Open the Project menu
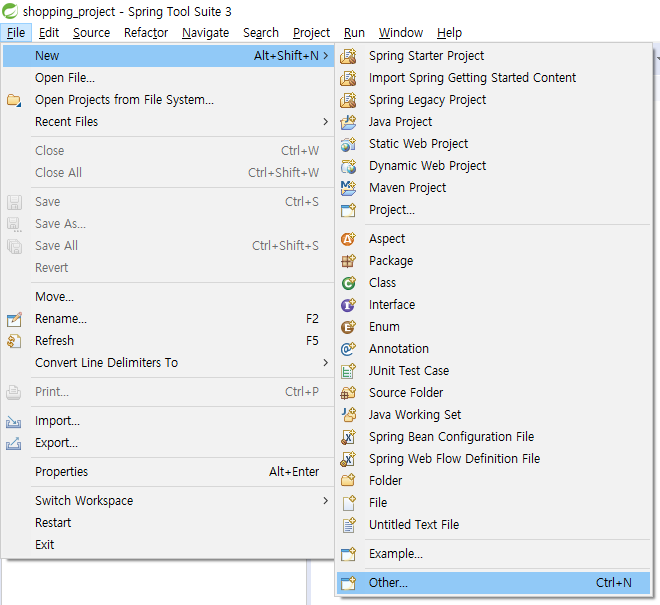This screenshot has width=660, height=605. (x=311, y=33)
